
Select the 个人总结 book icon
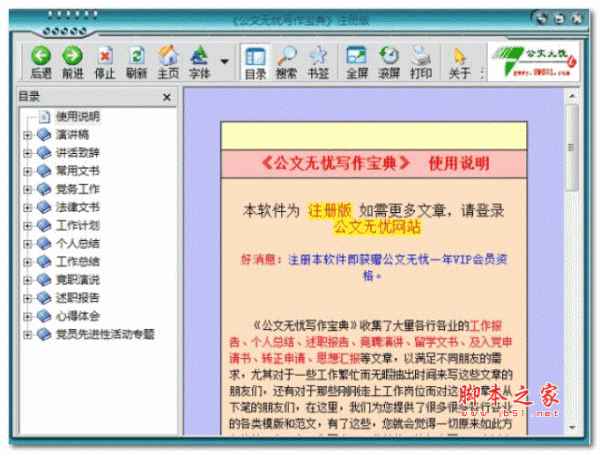pyautogui.click(x=44, y=243)
